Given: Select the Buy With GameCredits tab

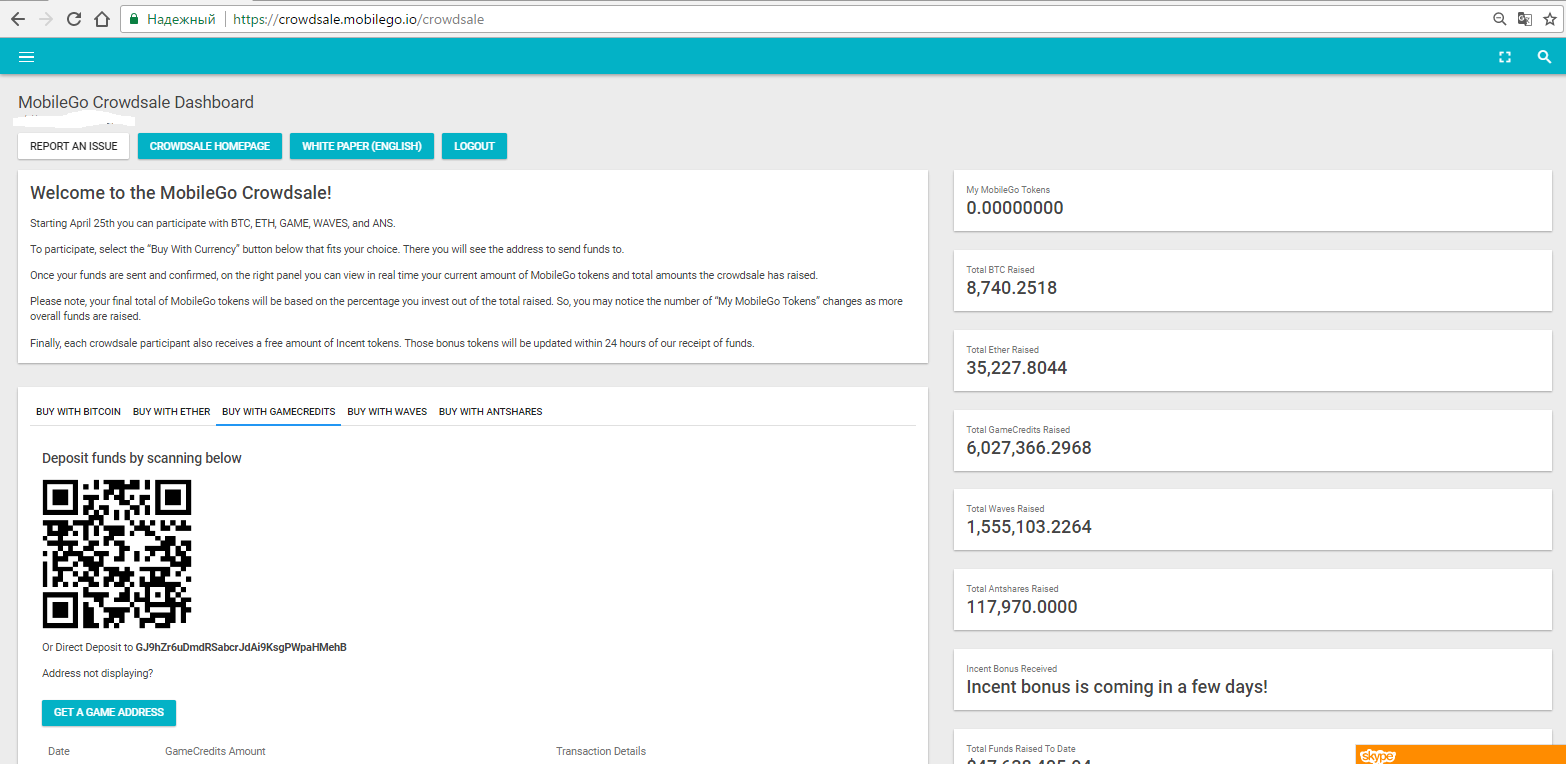Looking at the screenshot, I should coord(278,411).
